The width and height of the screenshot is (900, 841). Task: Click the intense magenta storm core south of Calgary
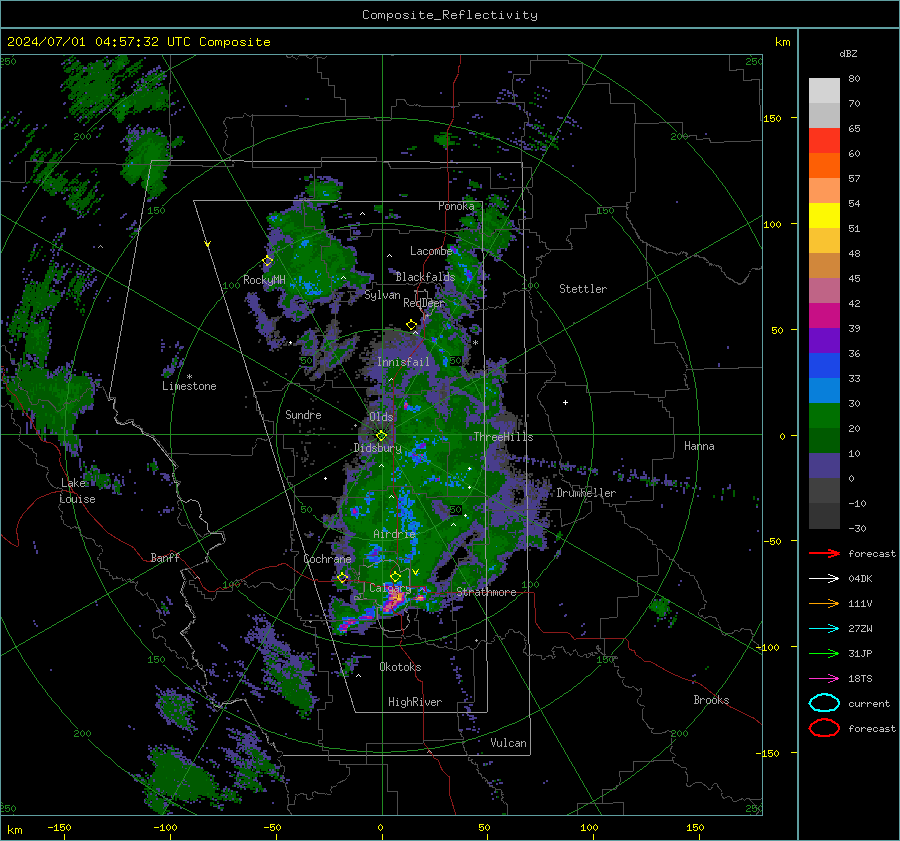pos(396,601)
